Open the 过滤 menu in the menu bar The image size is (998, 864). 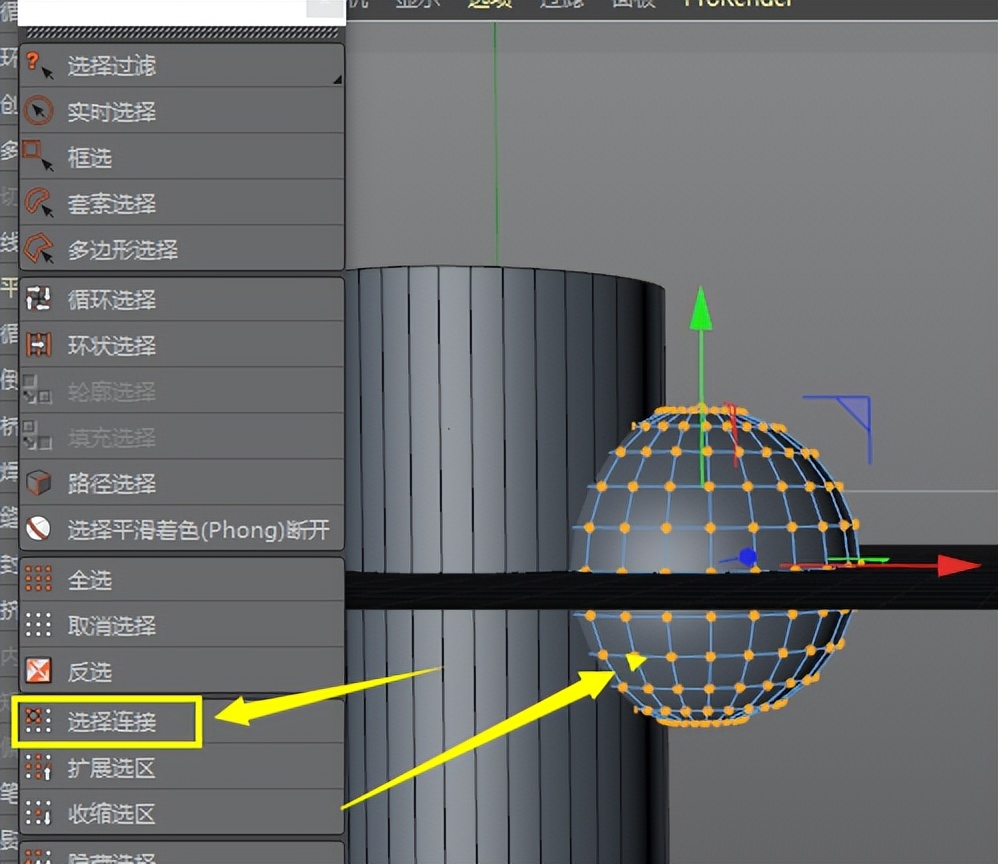coord(562,4)
